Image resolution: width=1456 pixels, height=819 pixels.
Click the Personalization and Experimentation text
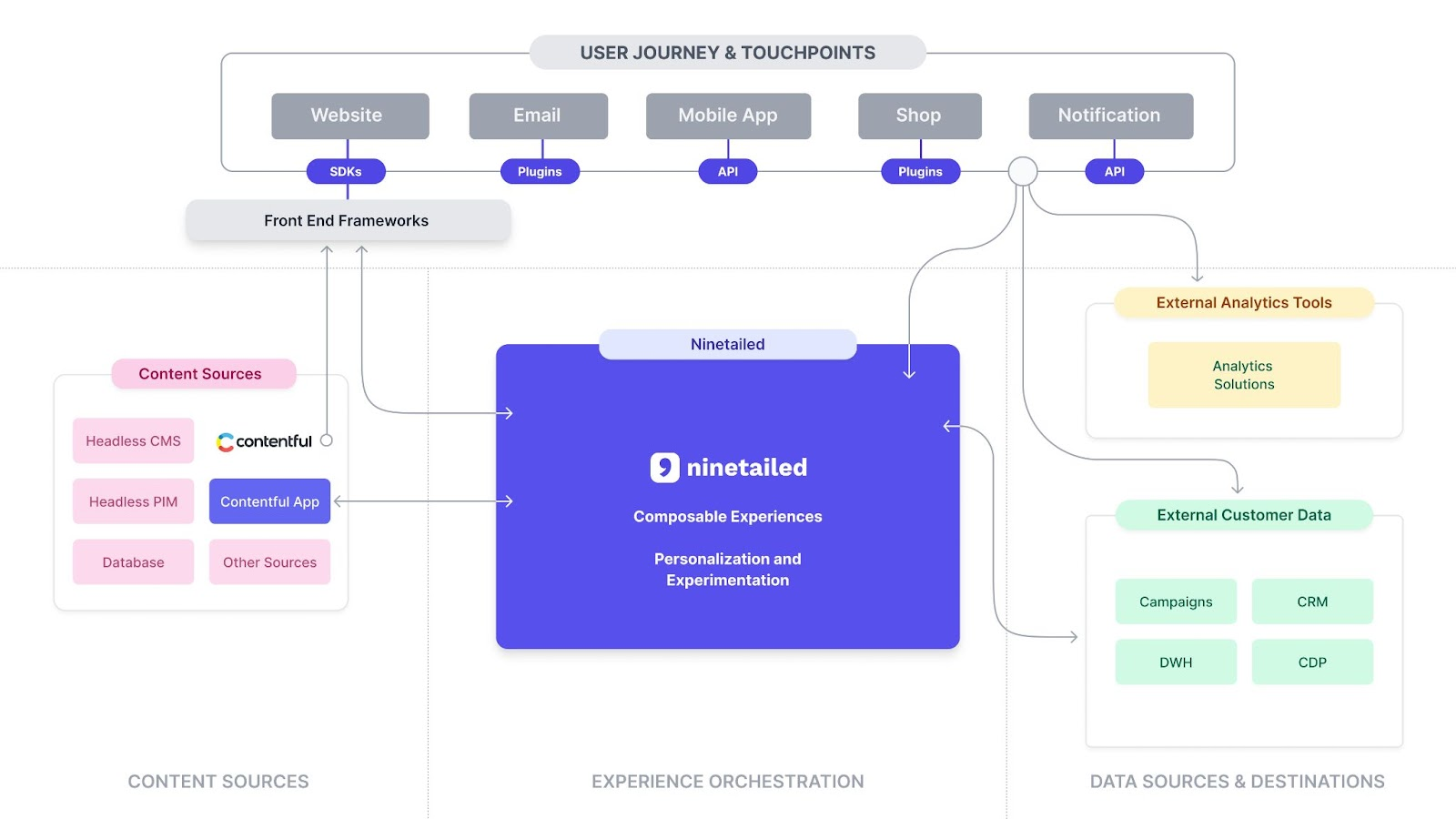728,570
